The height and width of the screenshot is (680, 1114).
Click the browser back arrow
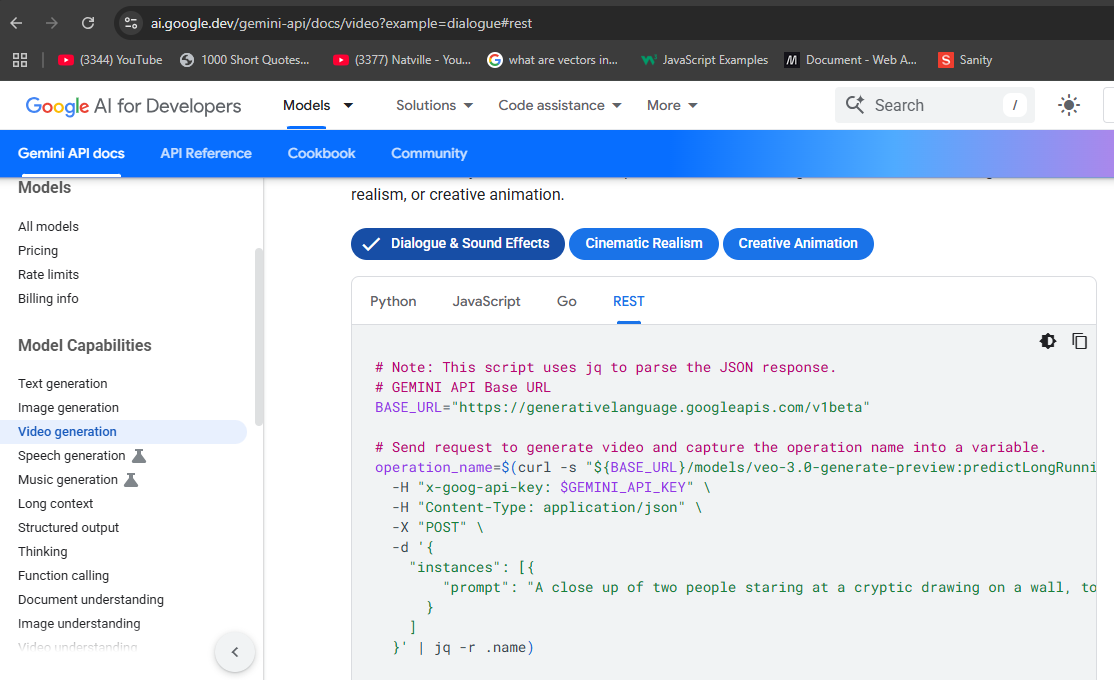tap(16, 23)
